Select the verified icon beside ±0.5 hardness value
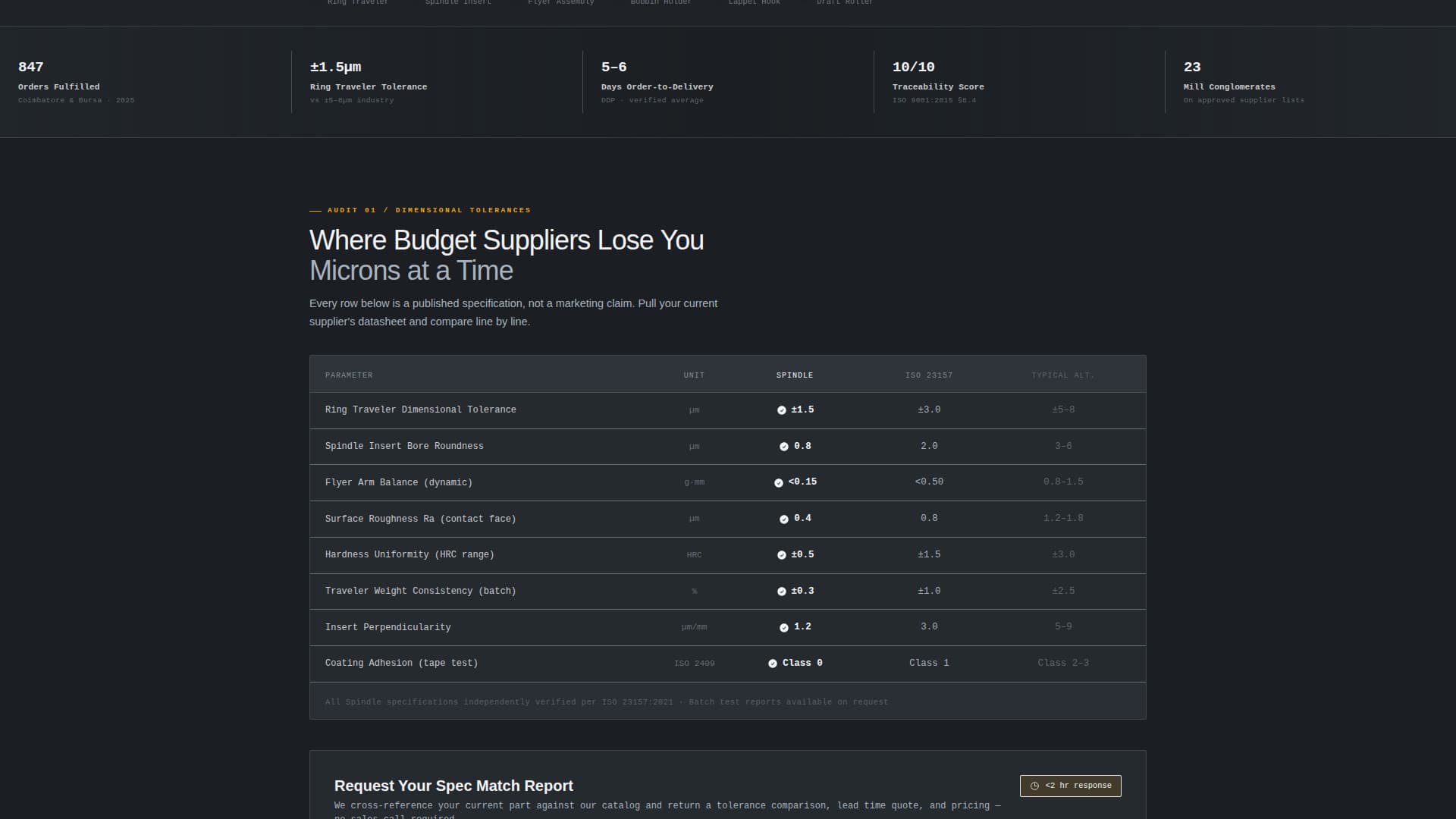 coord(782,555)
